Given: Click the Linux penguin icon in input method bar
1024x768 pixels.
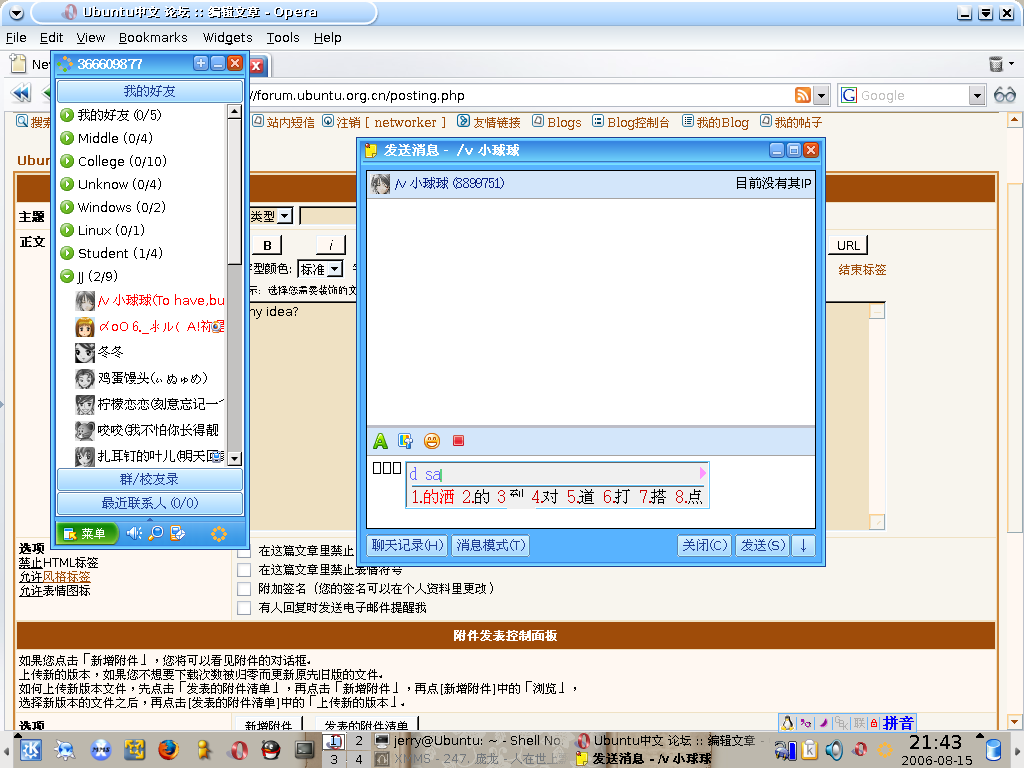Looking at the screenshot, I should [x=788, y=723].
